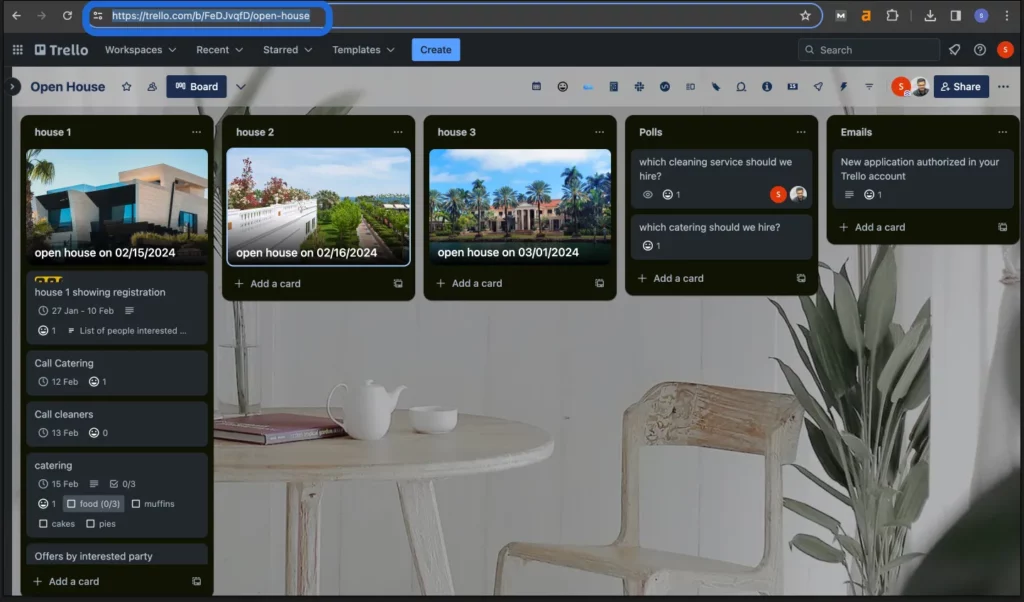Screen dimensions: 1024x602
Task: Open Polls list actions menu
Action: [x=801, y=132]
